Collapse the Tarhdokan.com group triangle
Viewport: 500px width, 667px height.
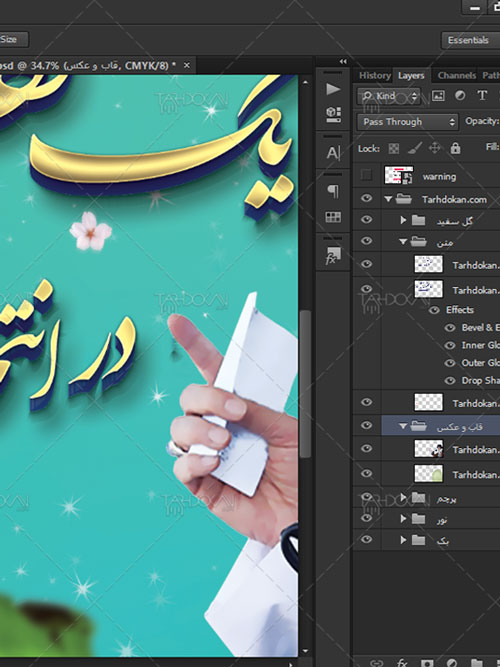pos(388,199)
